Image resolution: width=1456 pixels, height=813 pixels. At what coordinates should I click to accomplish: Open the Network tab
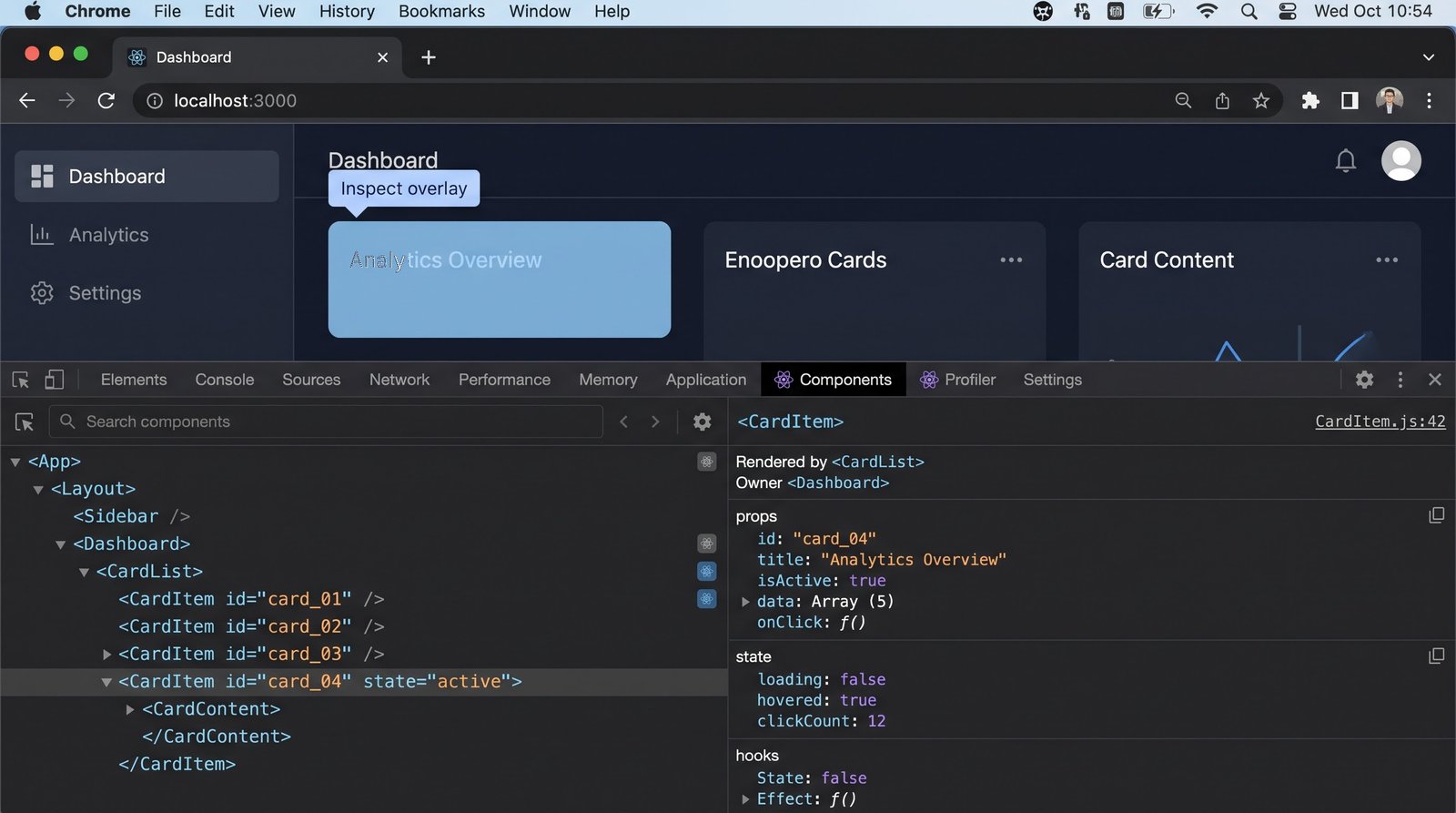click(x=399, y=380)
